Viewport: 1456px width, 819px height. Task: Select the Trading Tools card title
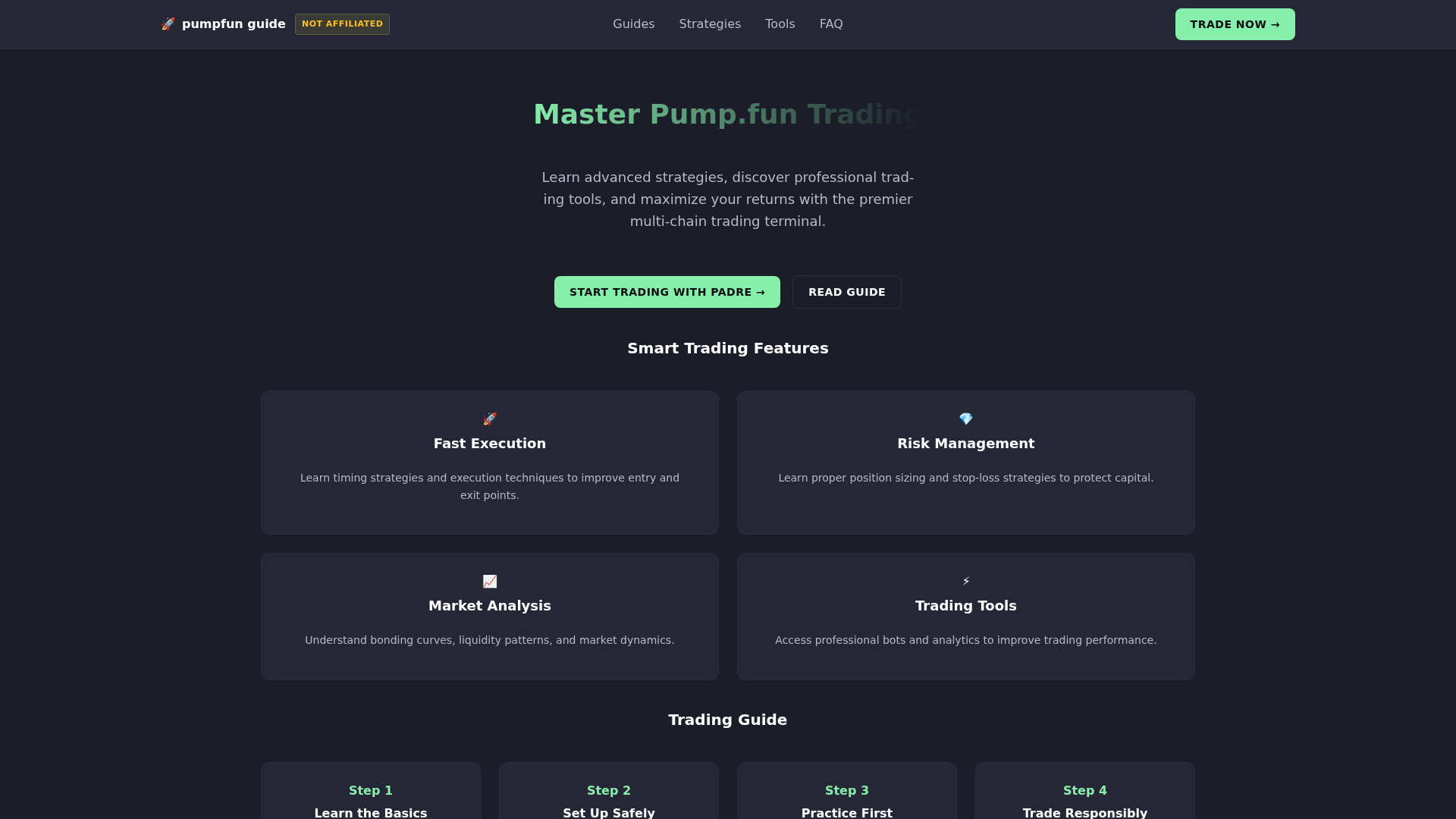pos(966,606)
